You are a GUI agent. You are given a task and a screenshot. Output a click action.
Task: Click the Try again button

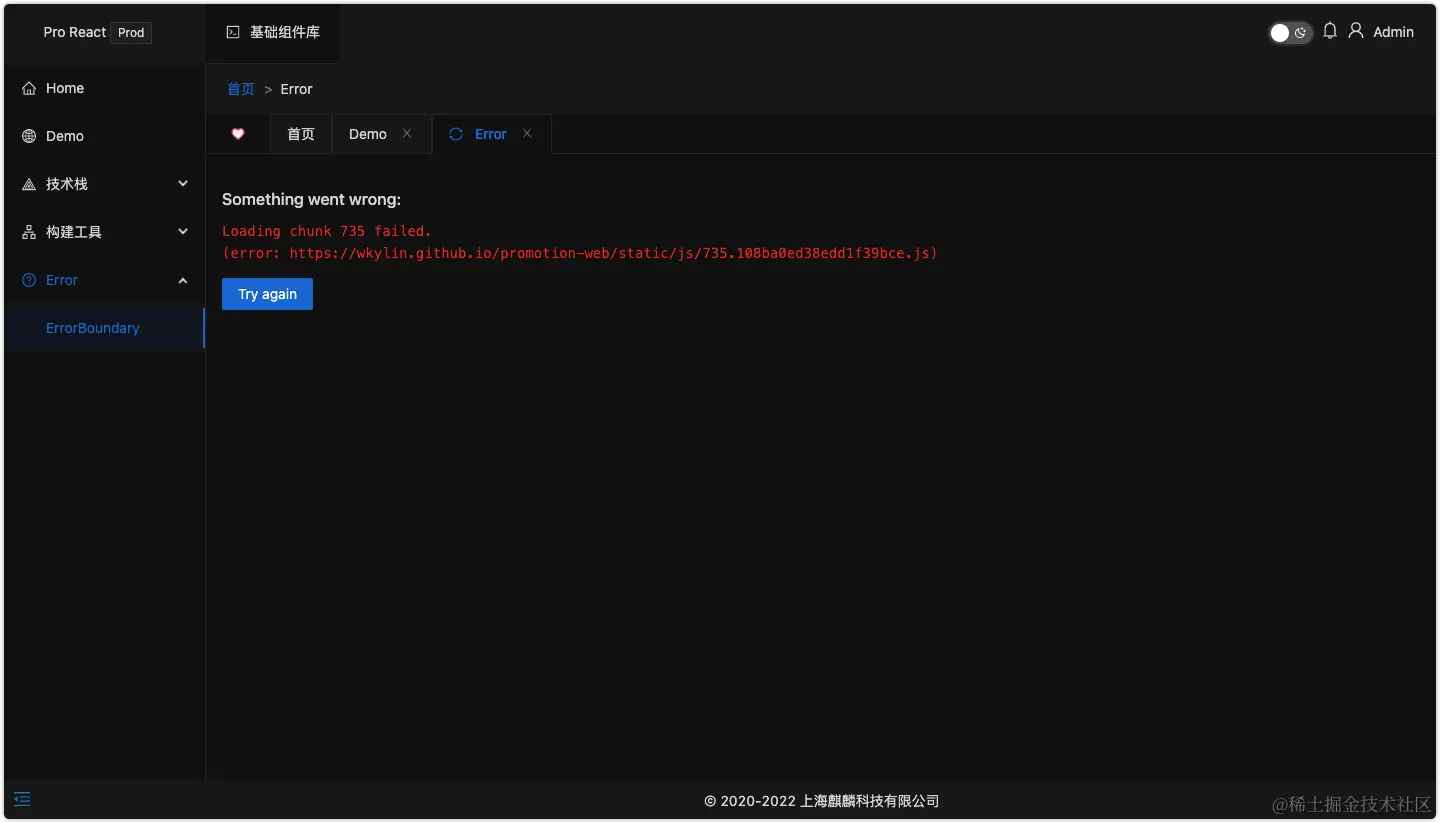[267, 294]
